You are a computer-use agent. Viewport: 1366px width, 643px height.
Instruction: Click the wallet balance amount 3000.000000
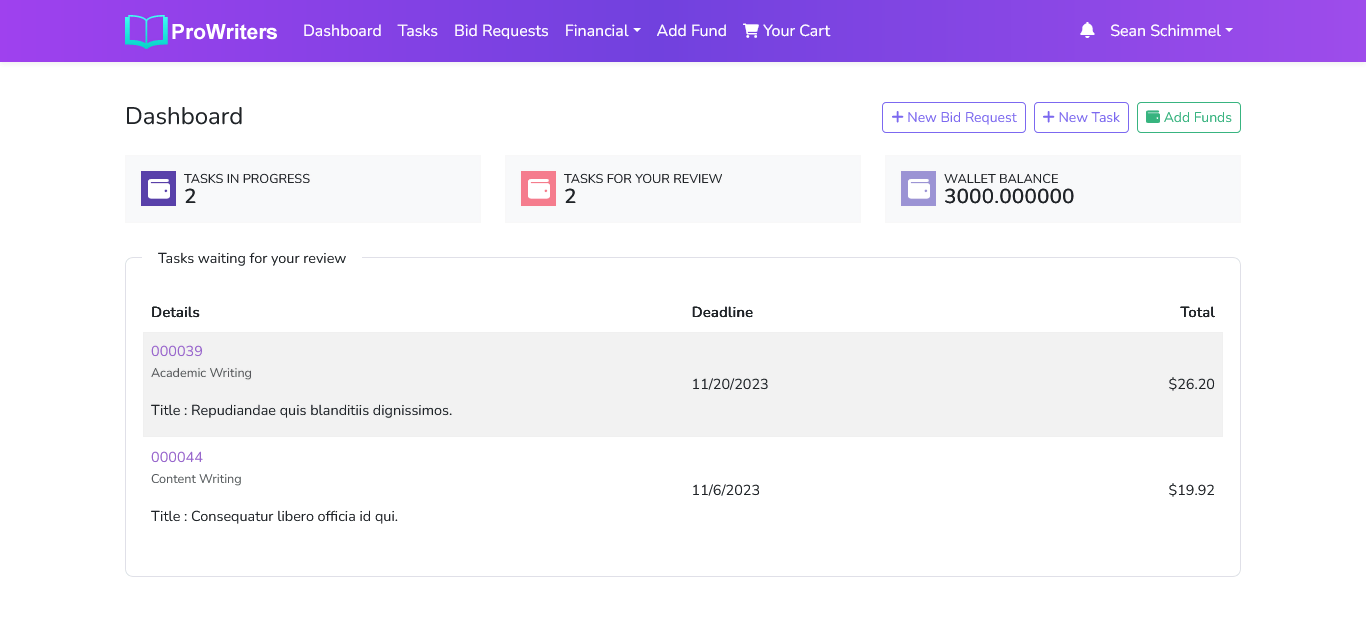coord(1008,197)
